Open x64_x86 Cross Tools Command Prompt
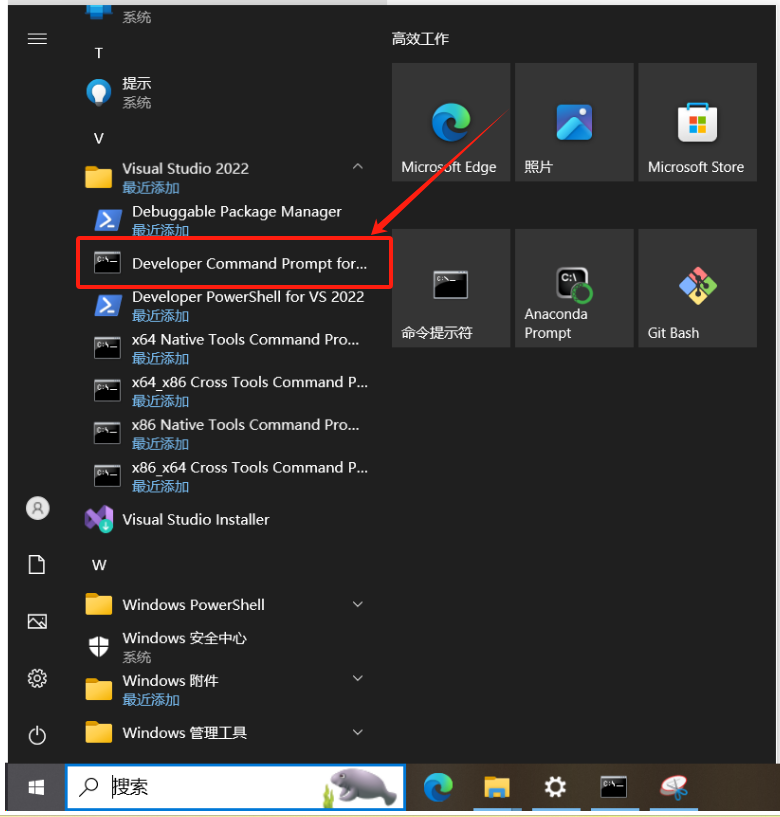780x817 pixels. (x=229, y=391)
